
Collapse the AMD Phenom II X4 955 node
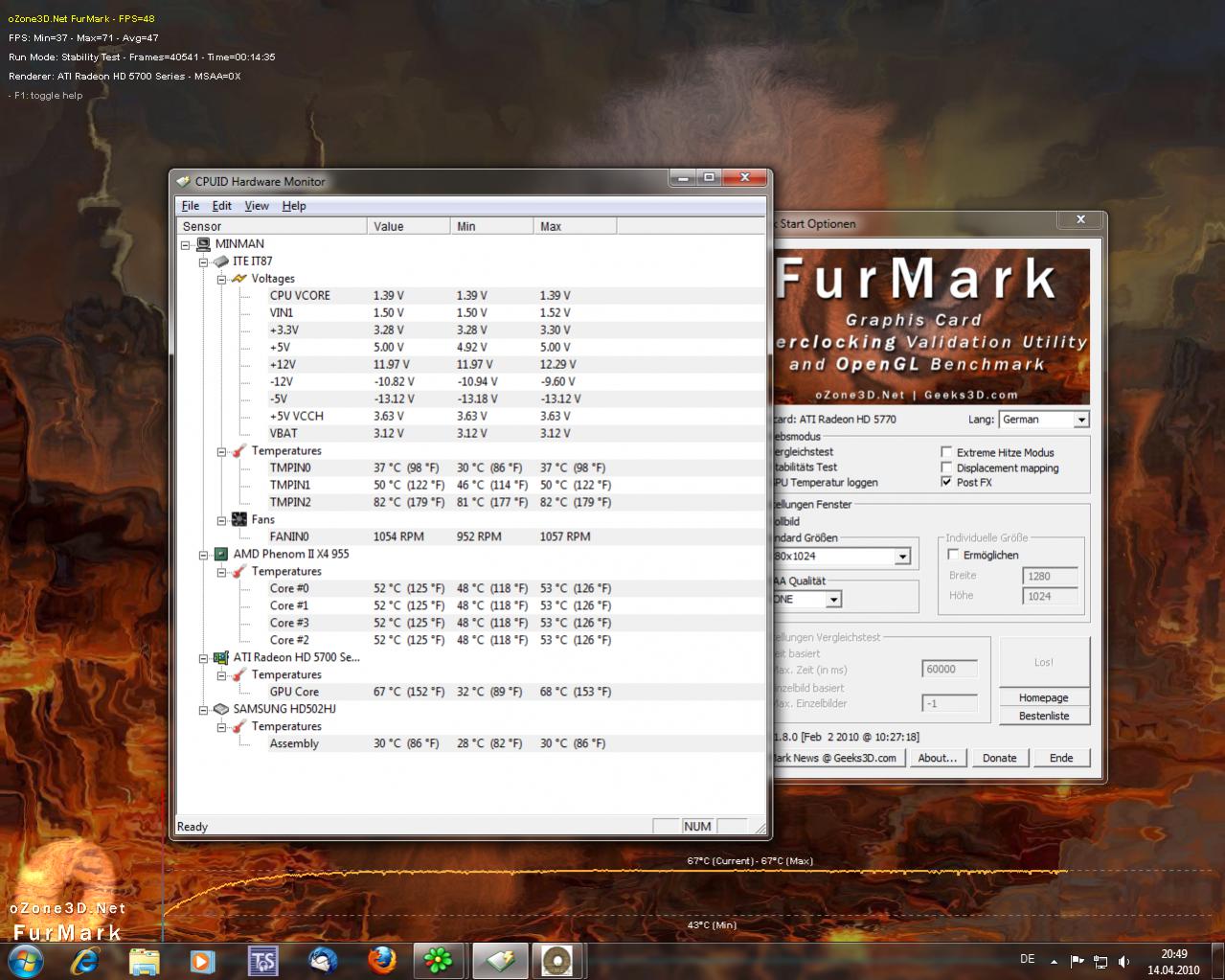204,555
